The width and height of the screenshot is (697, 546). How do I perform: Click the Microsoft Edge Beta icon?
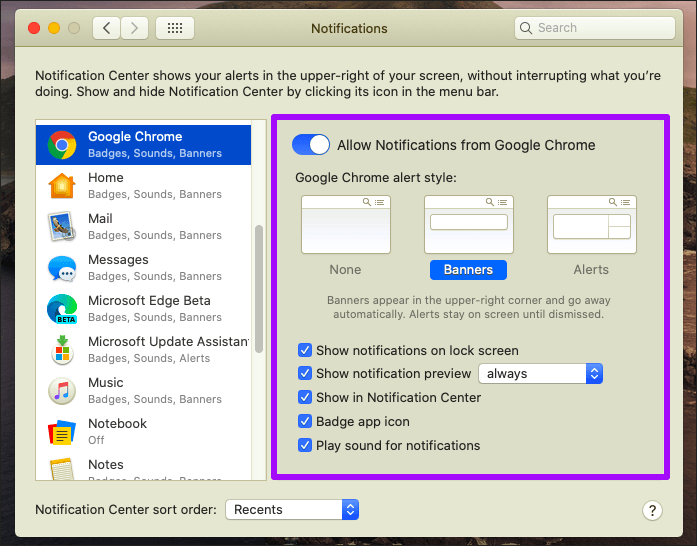pyautogui.click(x=62, y=309)
